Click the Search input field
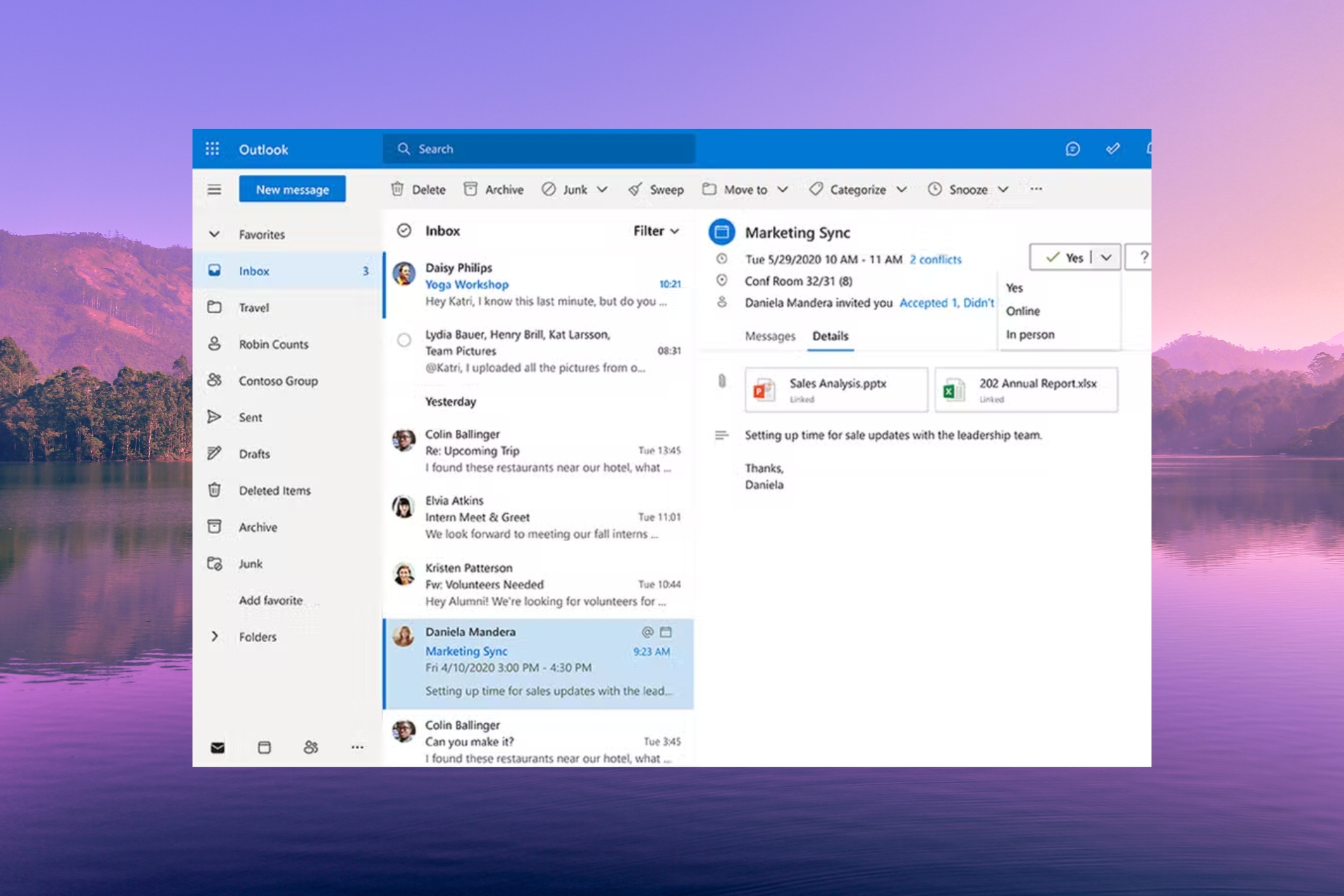Viewport: 1344px width, 896px height. pyautogui.click(x=539, y=149)
